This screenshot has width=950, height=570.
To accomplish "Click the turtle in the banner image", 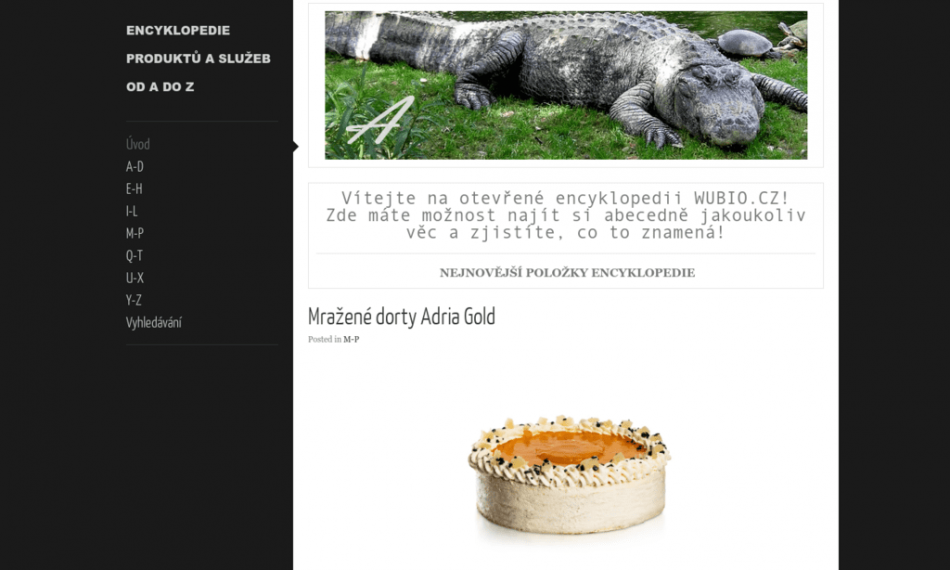I will coord(745,43).
